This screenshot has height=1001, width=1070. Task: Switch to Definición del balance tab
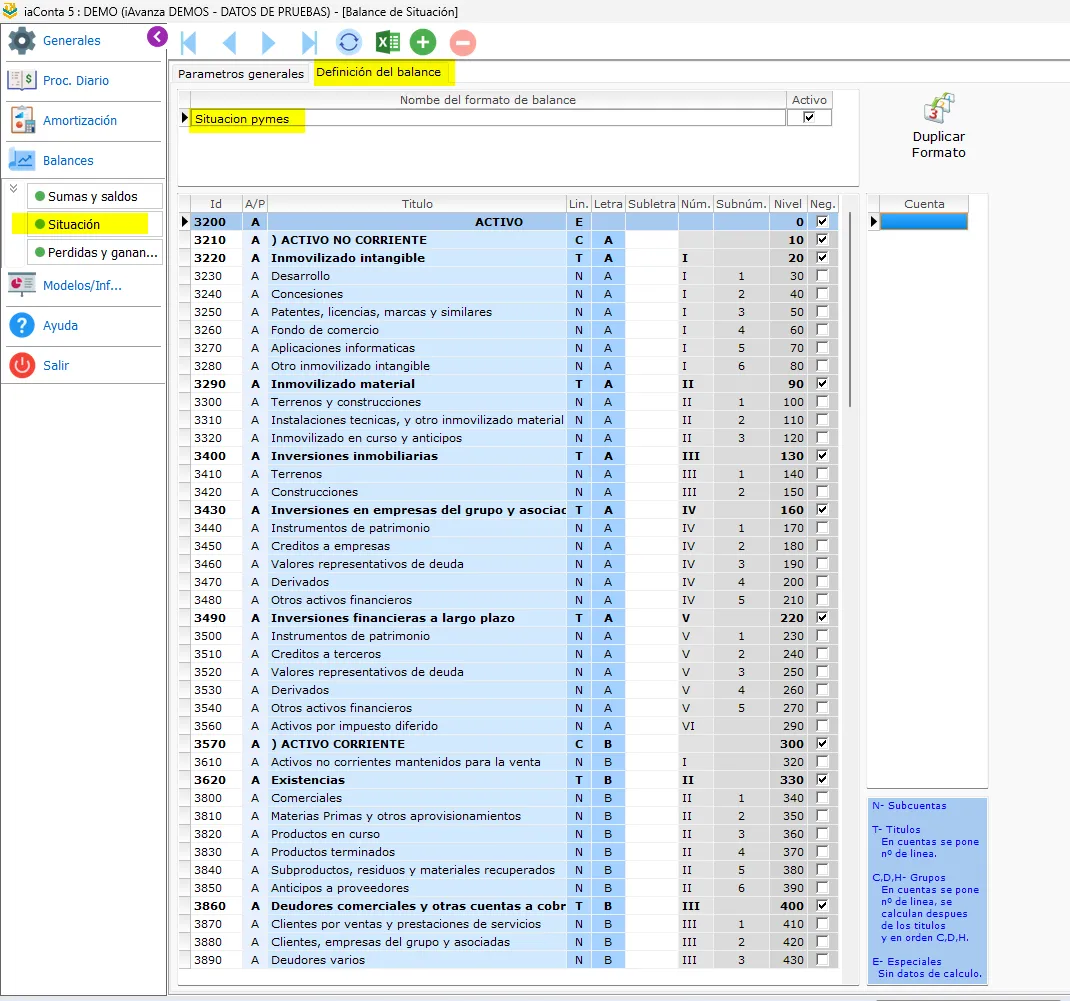[379, 72]
